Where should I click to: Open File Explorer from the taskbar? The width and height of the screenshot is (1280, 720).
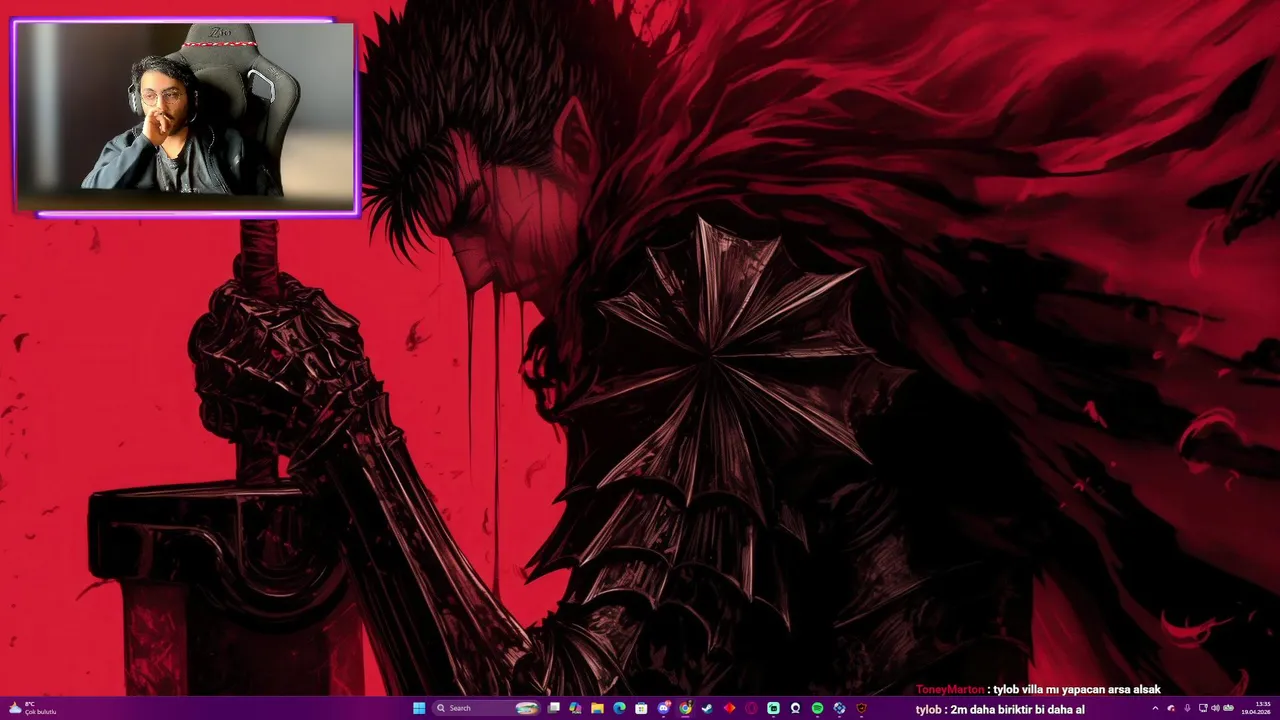pos(597,708)
